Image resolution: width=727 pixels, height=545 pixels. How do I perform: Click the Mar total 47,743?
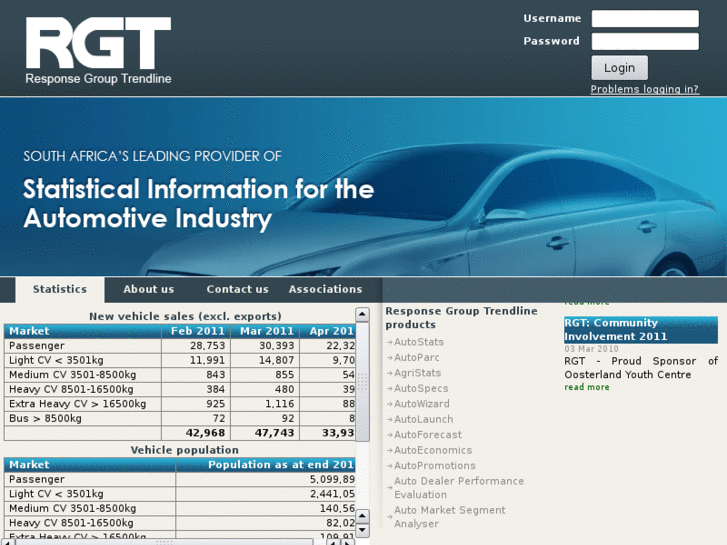[265, 433]
